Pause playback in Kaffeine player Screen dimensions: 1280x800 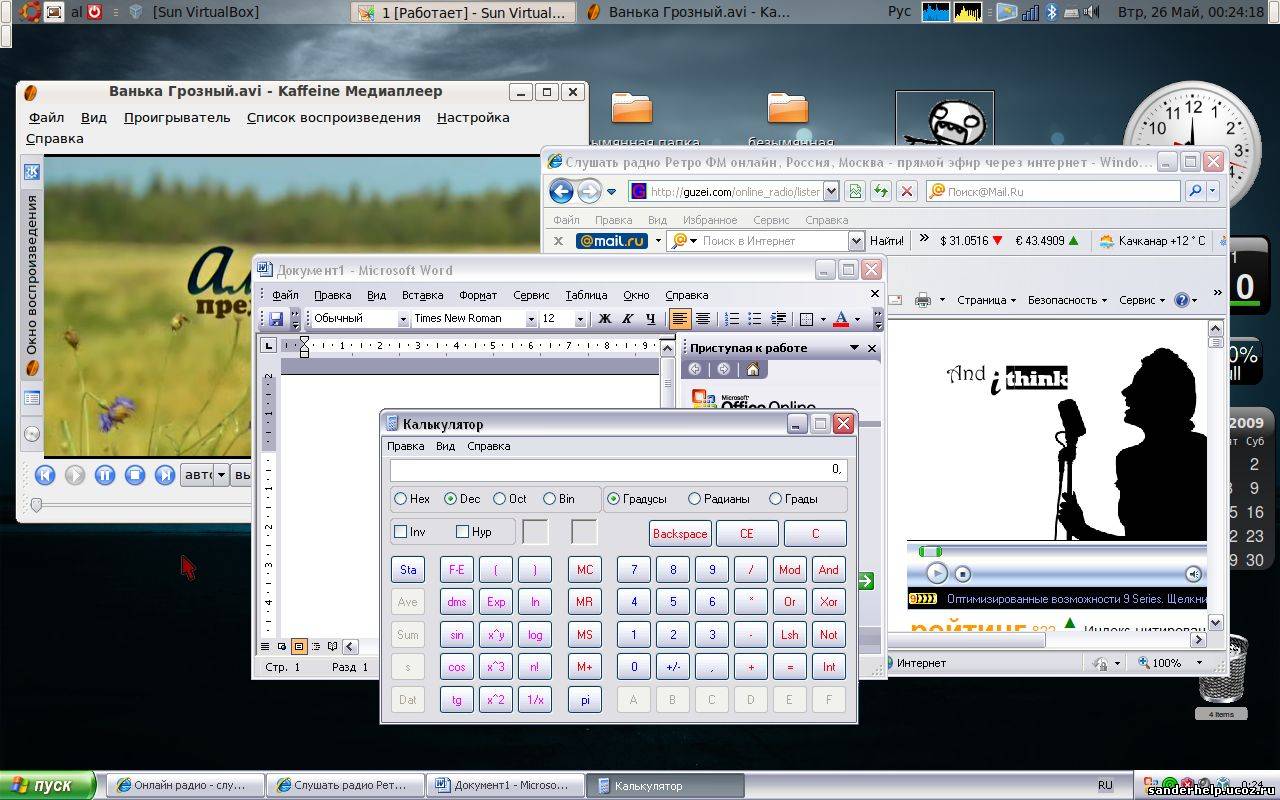[105, 475]
